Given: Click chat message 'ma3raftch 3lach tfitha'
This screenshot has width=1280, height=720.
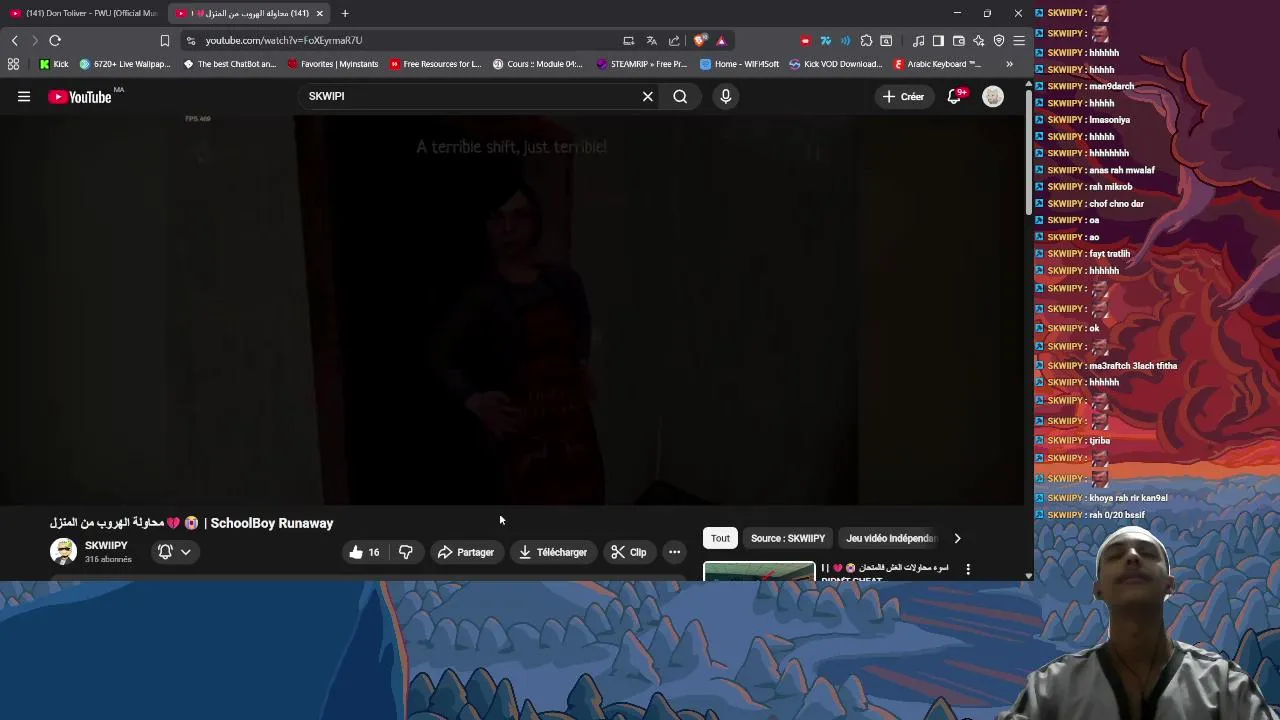Looking at the screenshot, I should coord(1133,366).
